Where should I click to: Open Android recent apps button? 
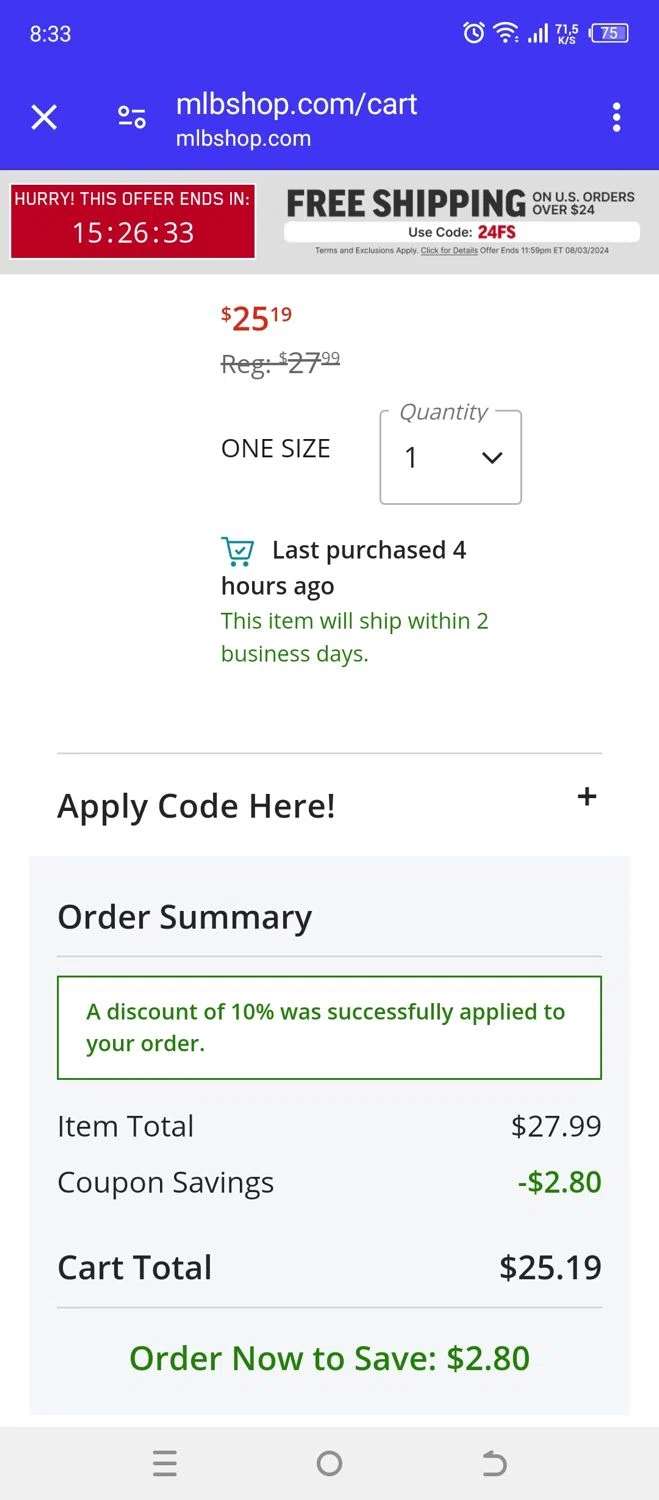(165, 1464)
